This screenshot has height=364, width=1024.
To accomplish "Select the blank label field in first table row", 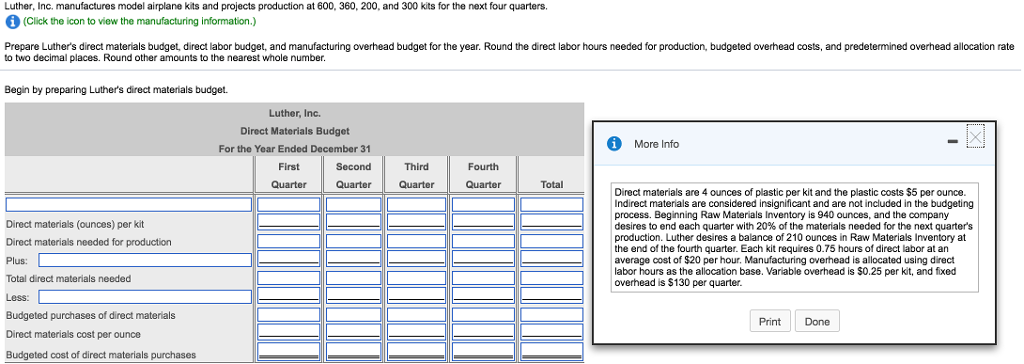I will pyautogui.click(x=129, y=205).
